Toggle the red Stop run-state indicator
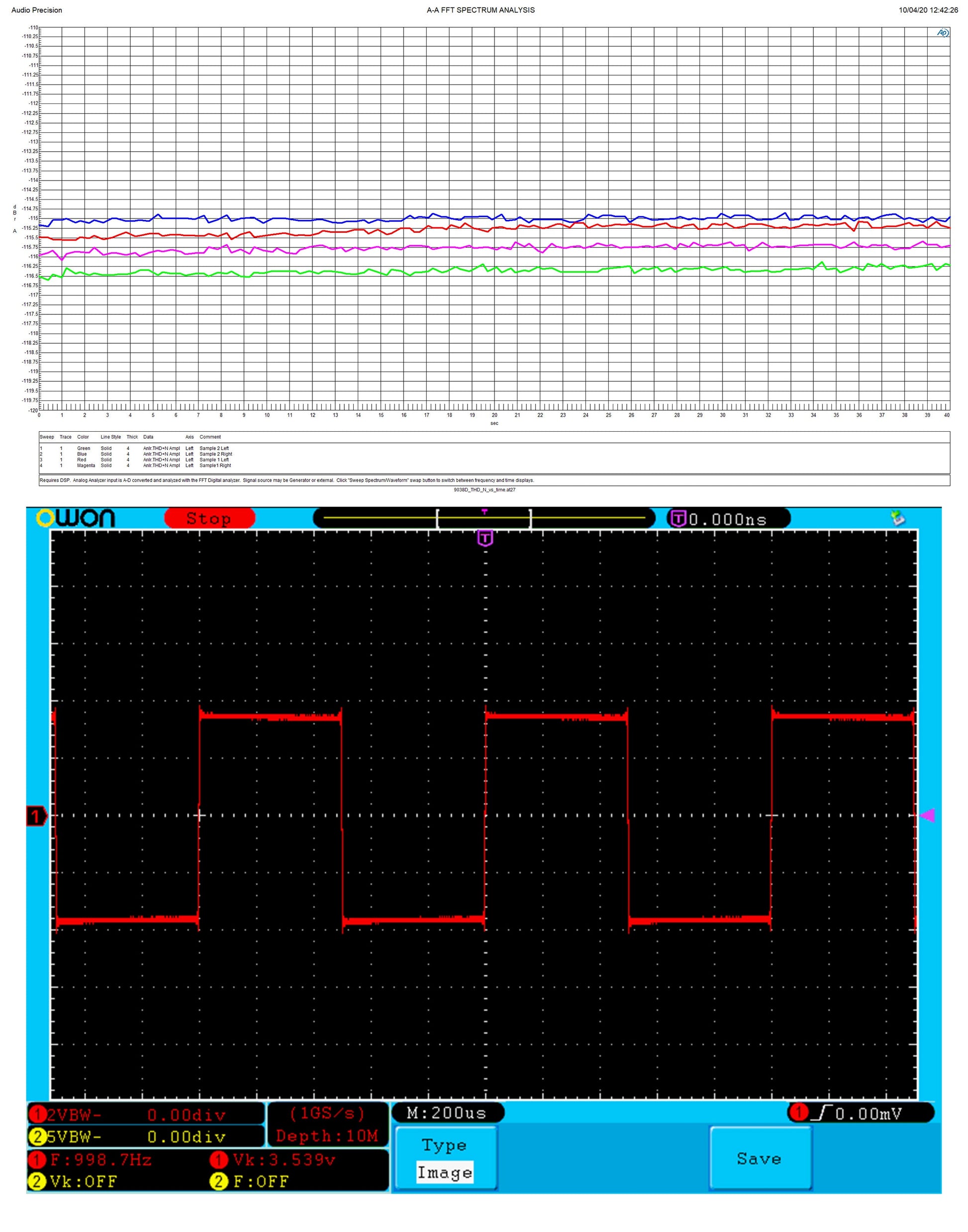 tap(209, 519)
